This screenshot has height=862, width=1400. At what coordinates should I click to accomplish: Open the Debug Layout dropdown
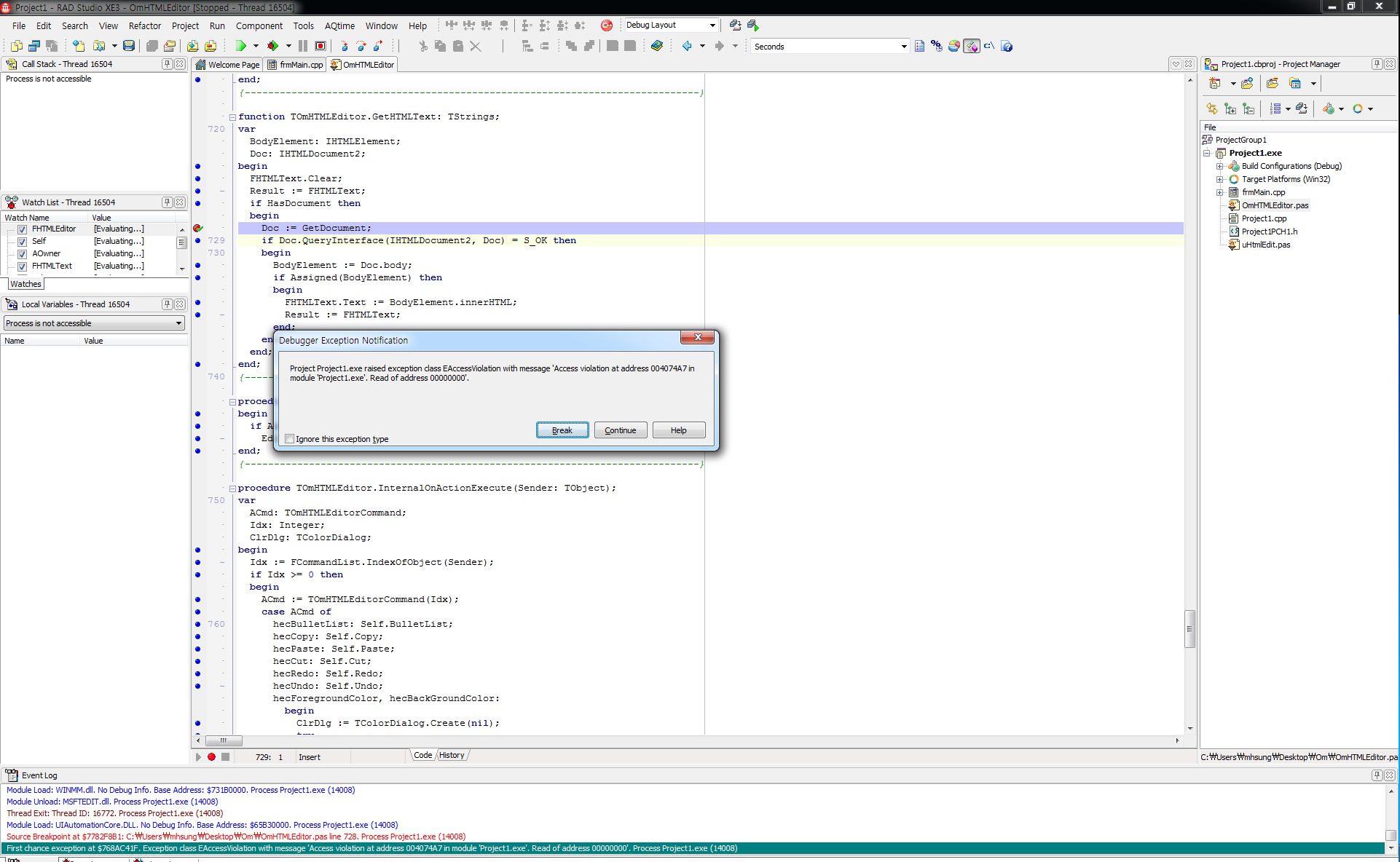pyautogui.click(x=712, y=25)
